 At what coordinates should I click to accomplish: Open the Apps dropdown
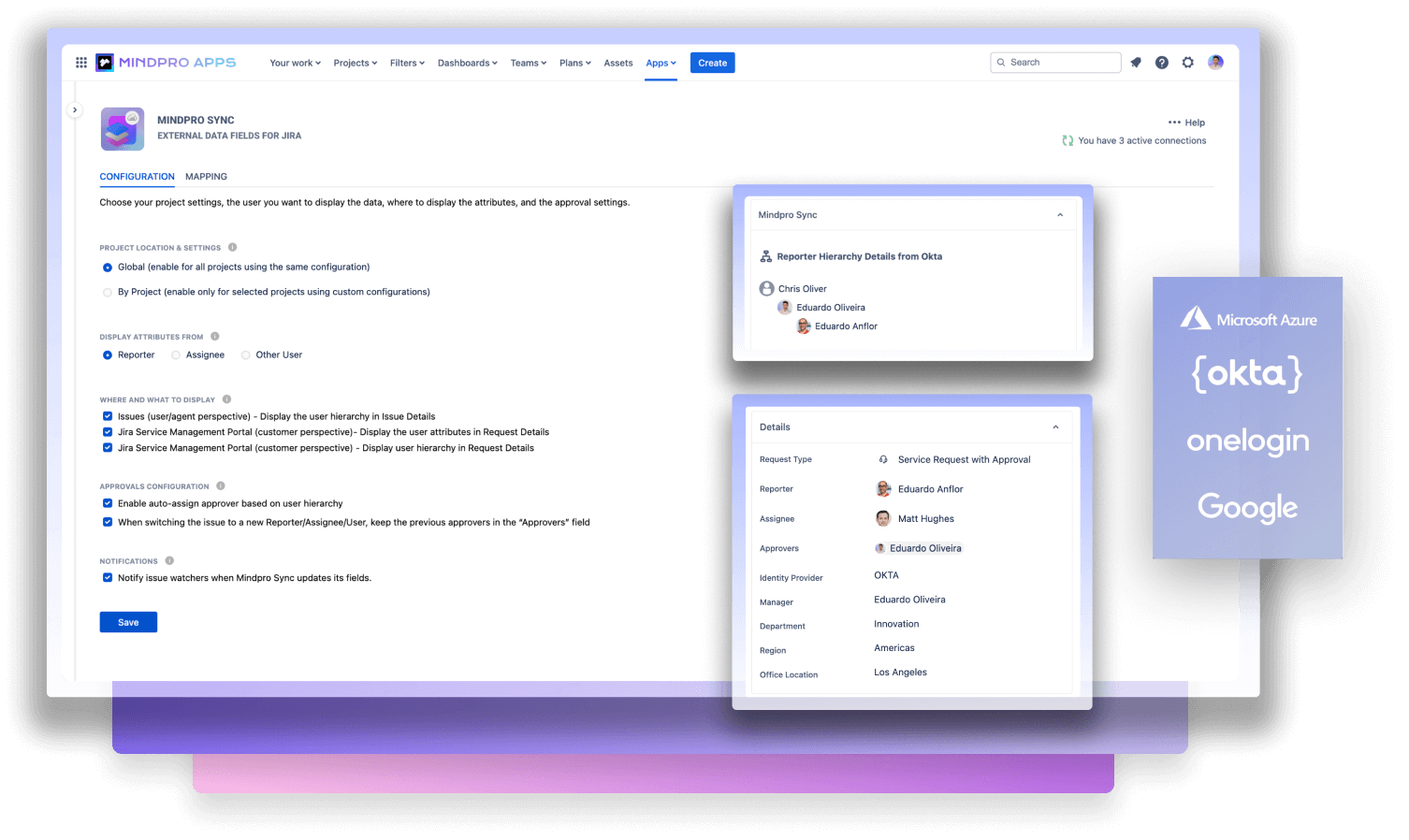pos(661,64)
